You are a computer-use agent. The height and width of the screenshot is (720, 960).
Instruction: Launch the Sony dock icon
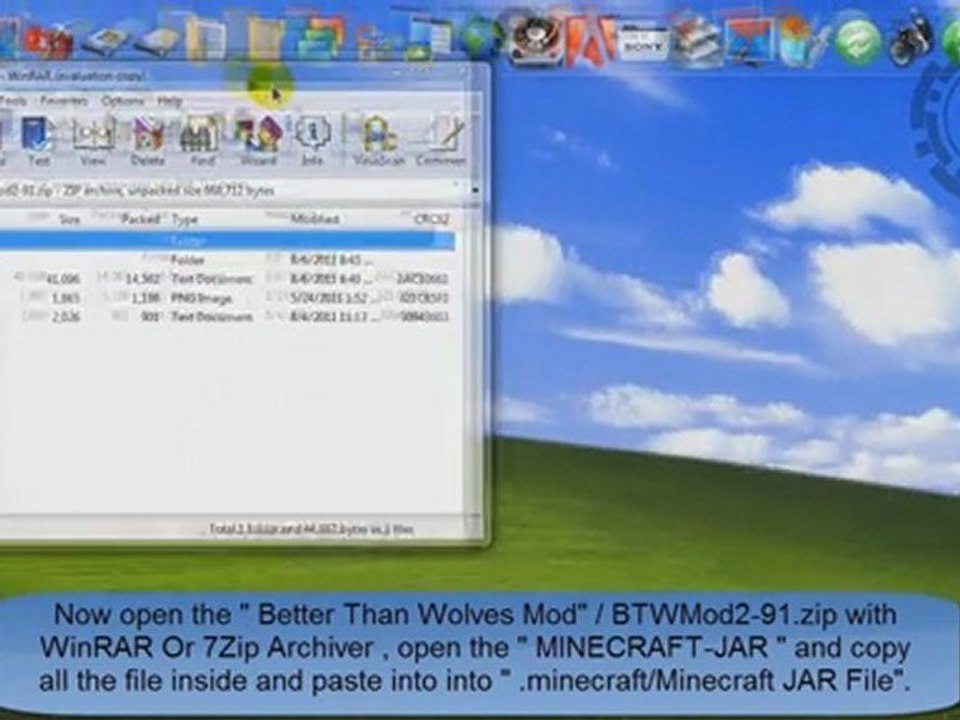pyautogui.click(x=643, y=43)
